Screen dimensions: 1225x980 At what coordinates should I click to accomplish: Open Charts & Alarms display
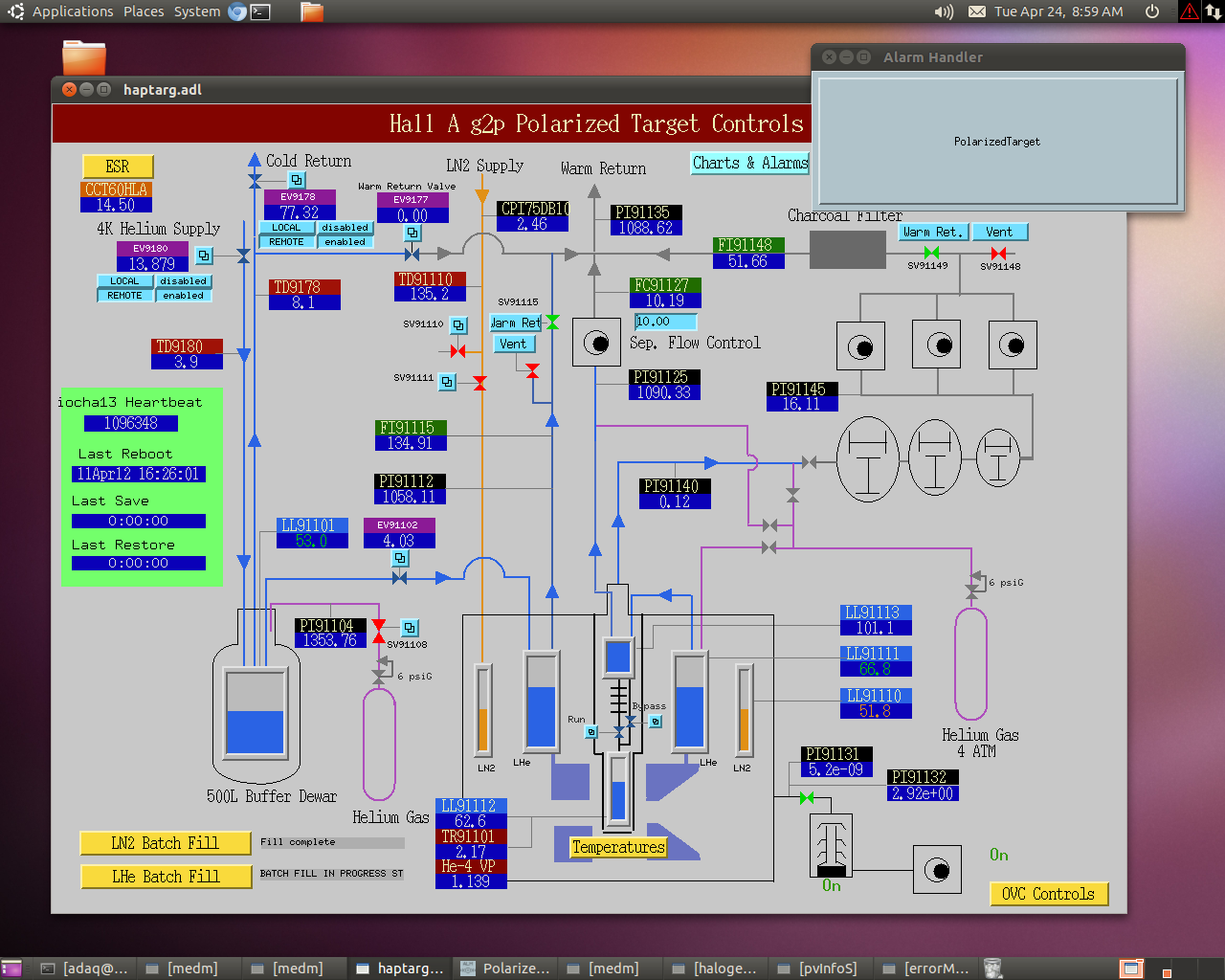pyautogui.click(x=750, y=163)
